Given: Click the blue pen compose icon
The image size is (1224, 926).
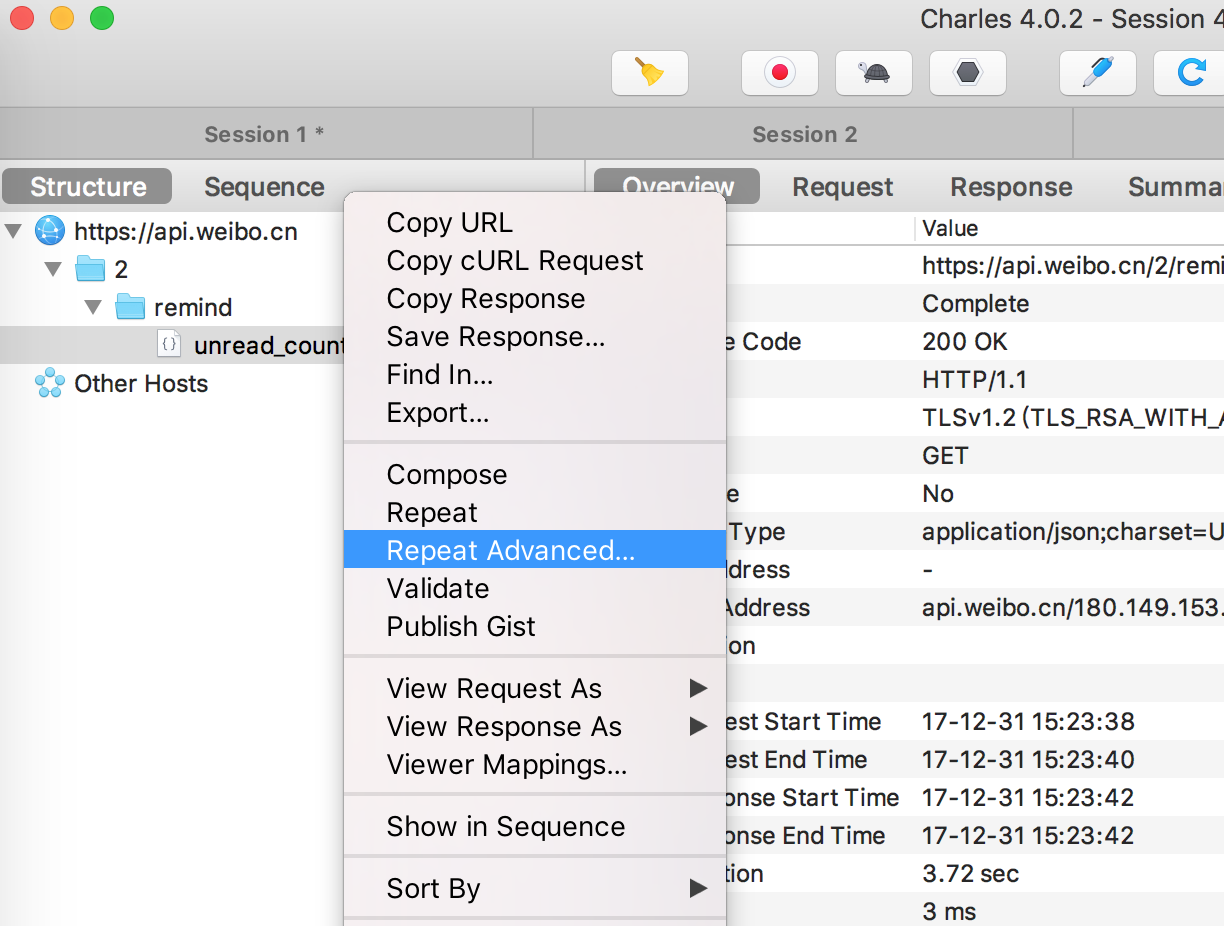Looking at the screenshot, I should point(1097,73).
